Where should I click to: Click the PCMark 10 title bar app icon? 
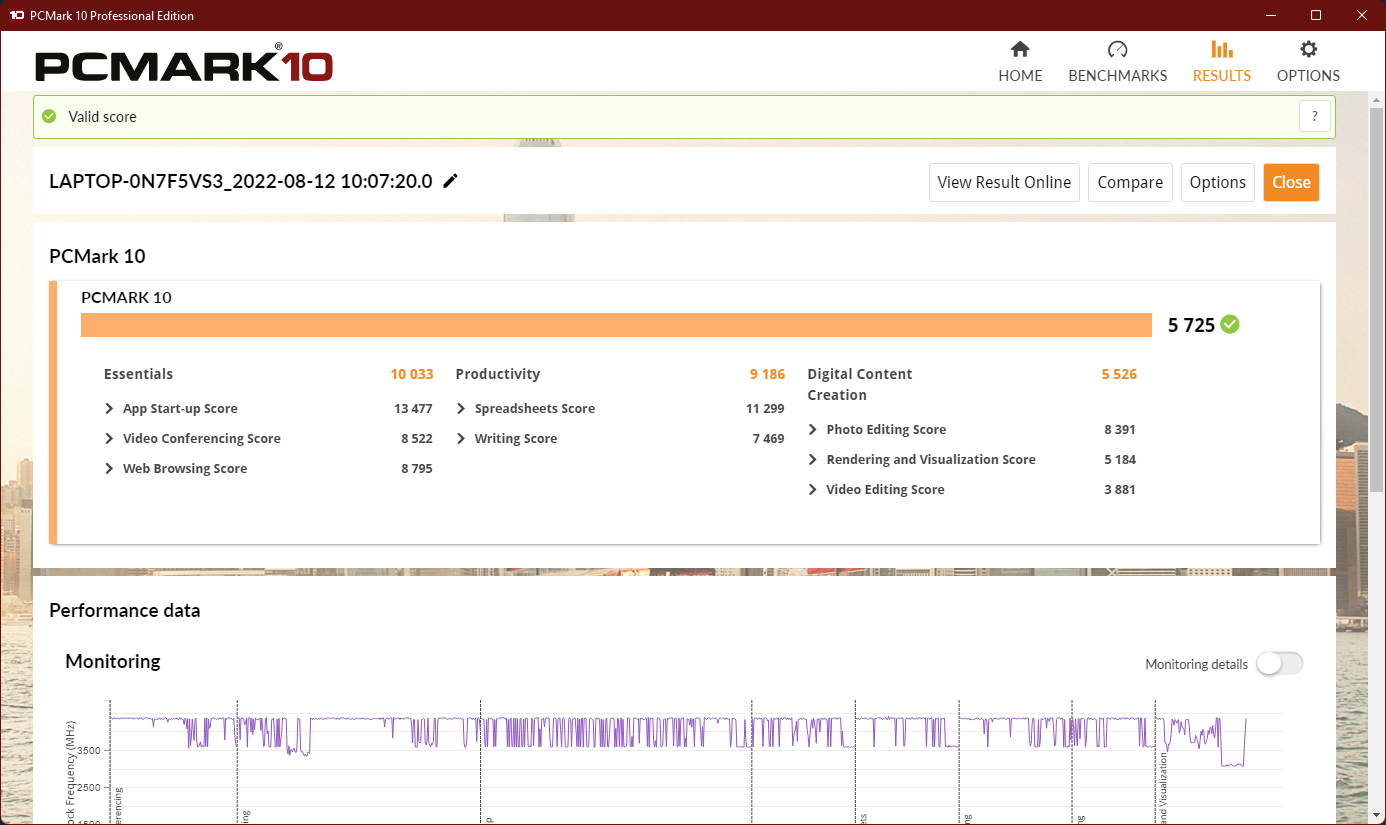(x=17, y=15)
